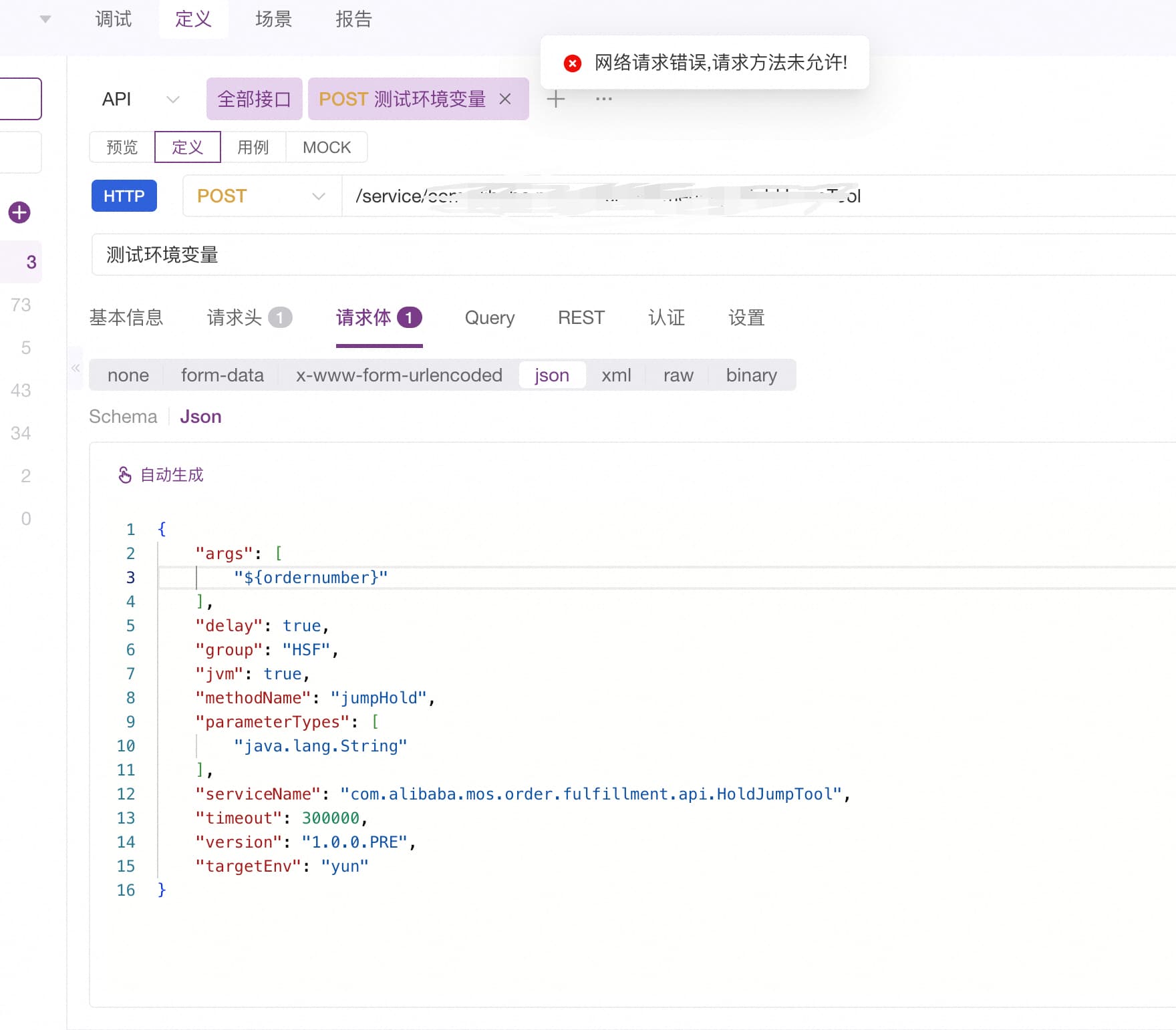Open the more options ellipsis menu

point(603,99)
